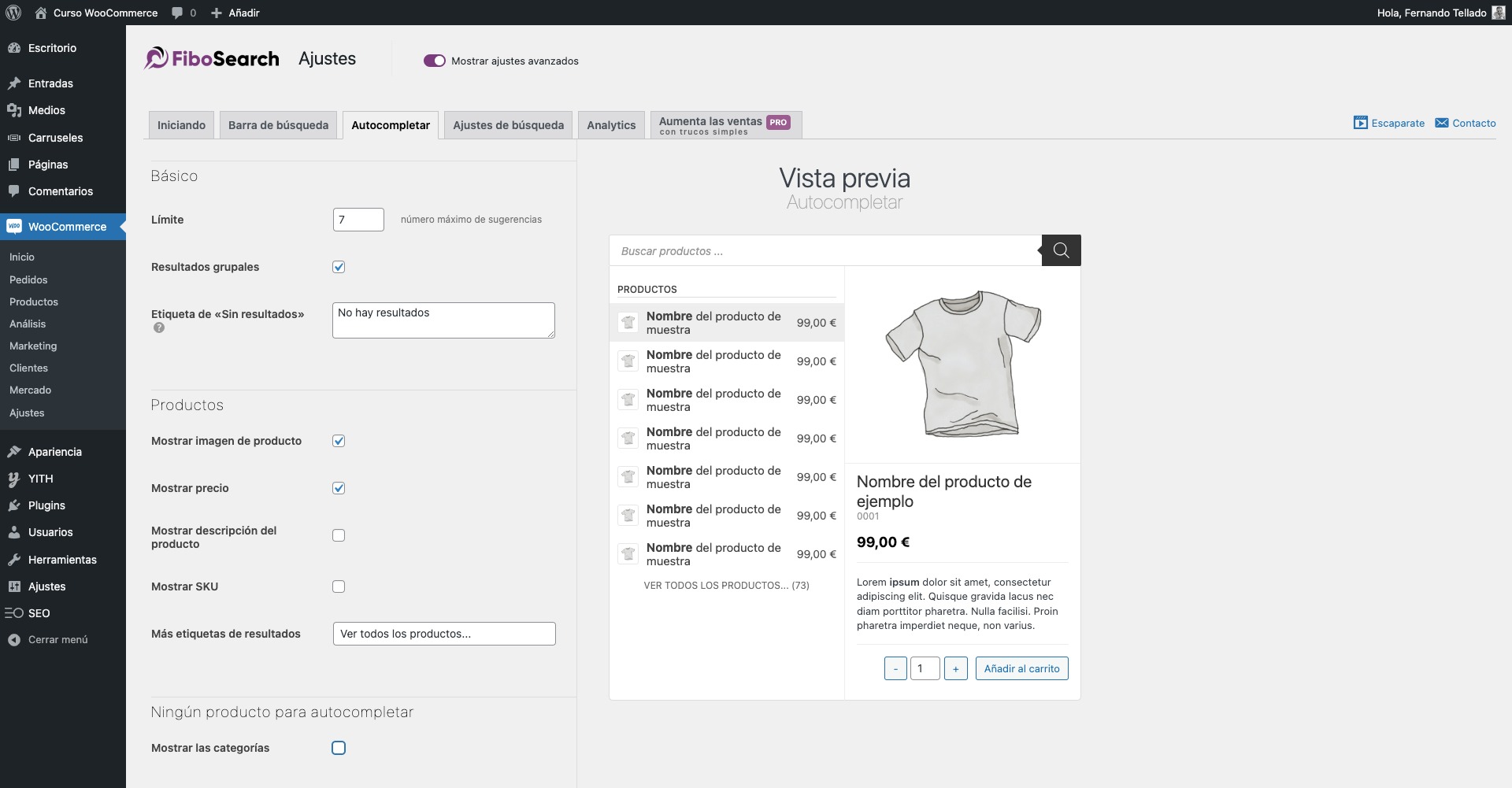
Task: Open the Plugins section from sidebar
Action: pos(45,505)
